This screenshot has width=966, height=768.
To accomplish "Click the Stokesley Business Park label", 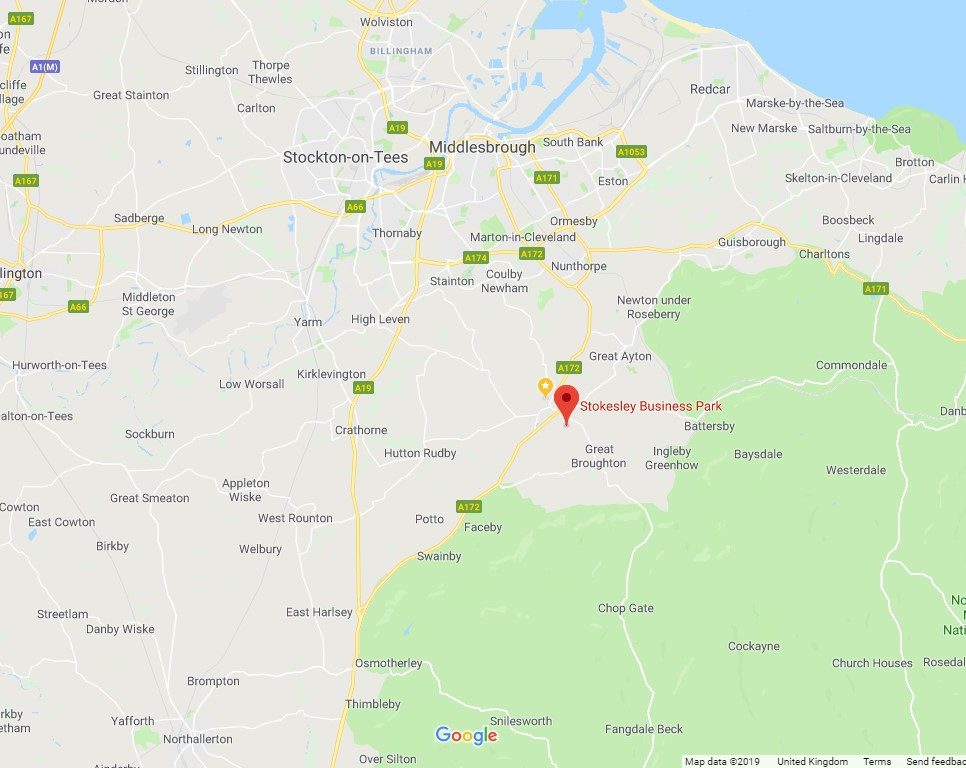I will (x=651, y=406).
